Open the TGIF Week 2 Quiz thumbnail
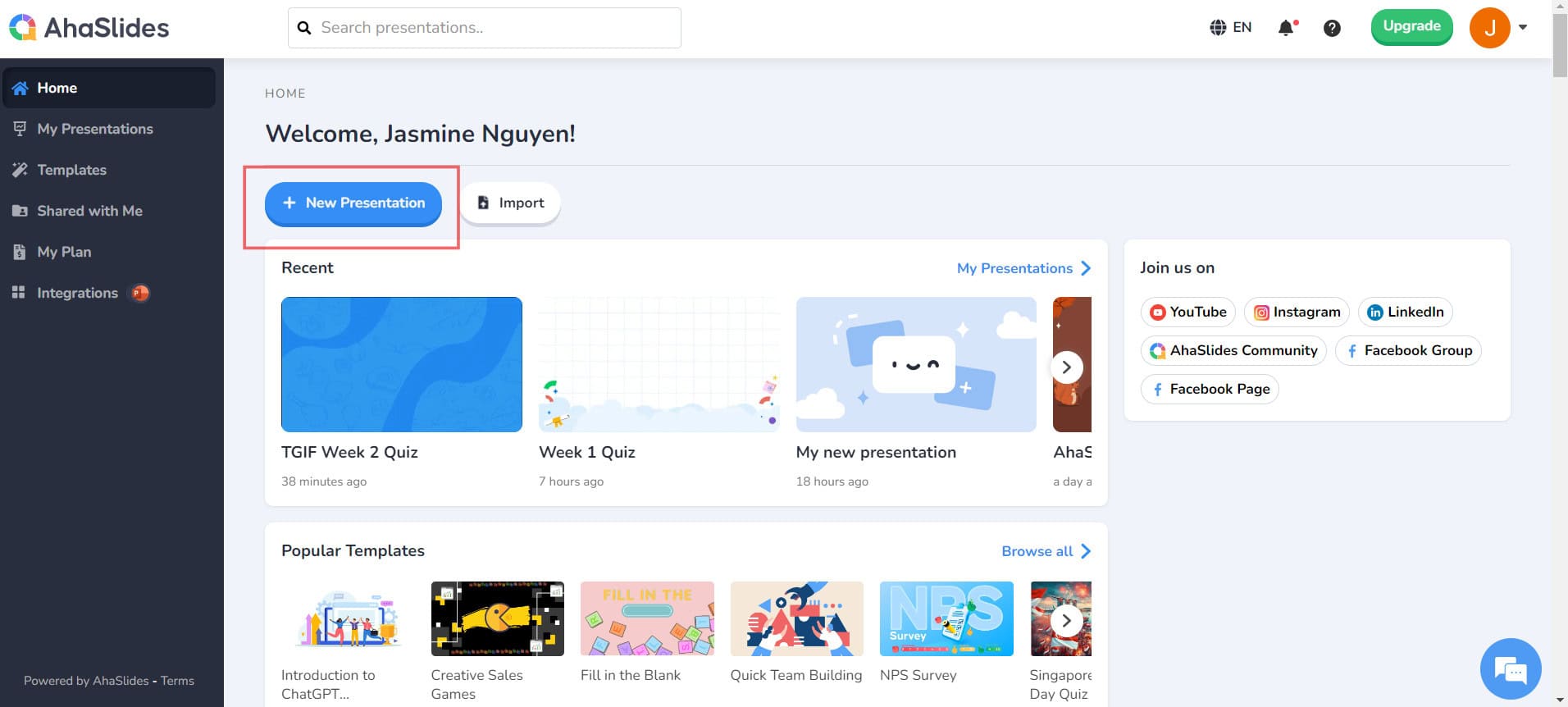Image resolution: width=1568 pixels, height=707 pixels. click(x=401, y=364)
